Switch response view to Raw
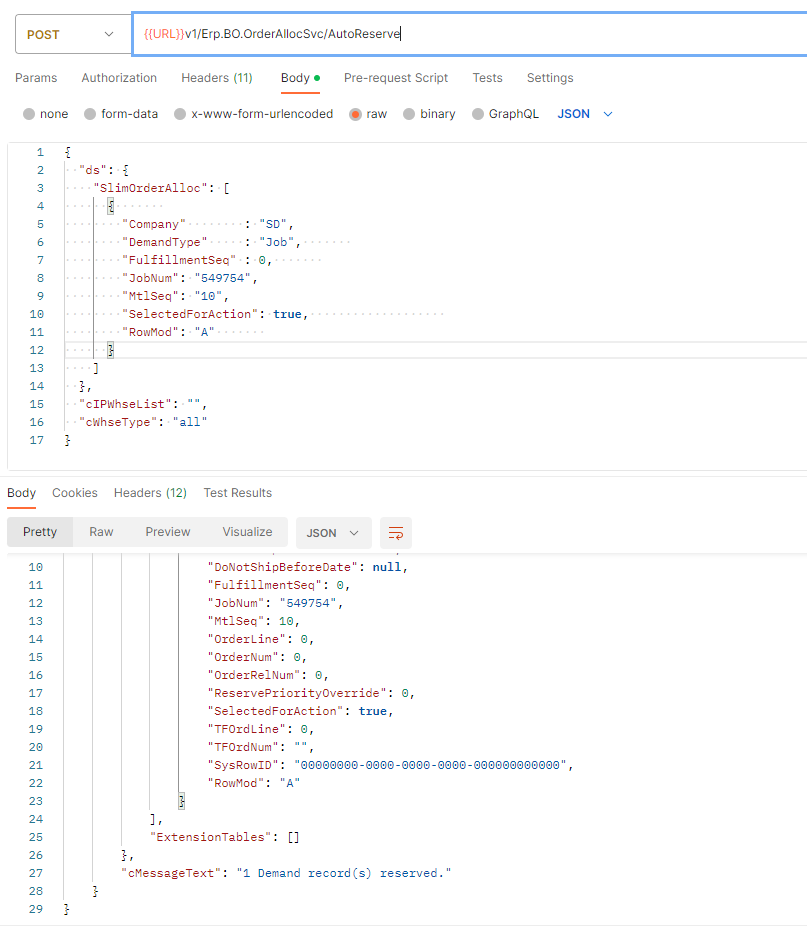The width and height of the screenshot is (807, 943). point(101,532)
